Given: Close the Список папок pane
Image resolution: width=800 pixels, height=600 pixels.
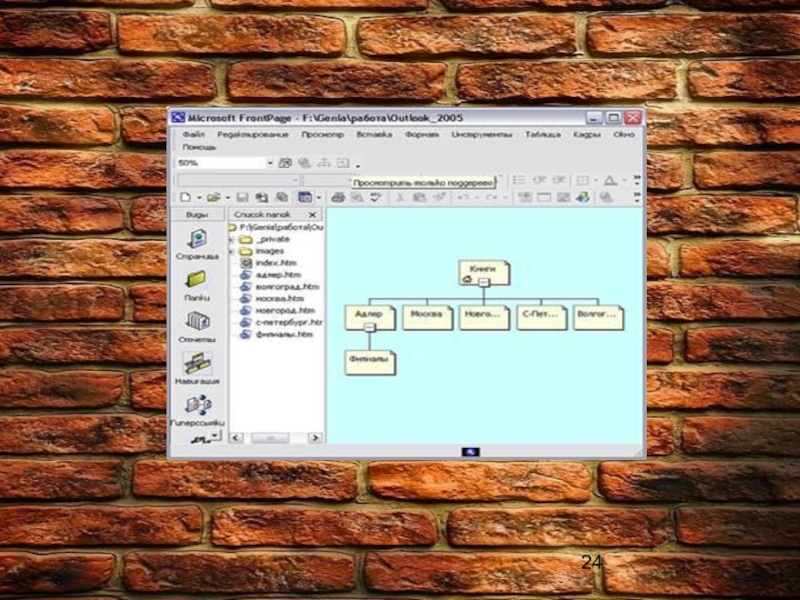Looking at the screenshot, I should [x=312, y=215].
